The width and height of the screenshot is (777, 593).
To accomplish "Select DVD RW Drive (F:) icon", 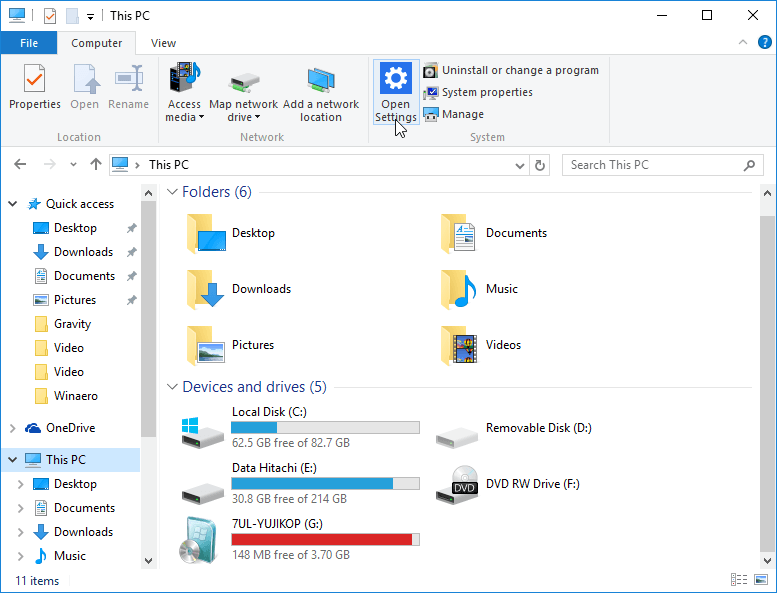I will (x=457, y=485).
